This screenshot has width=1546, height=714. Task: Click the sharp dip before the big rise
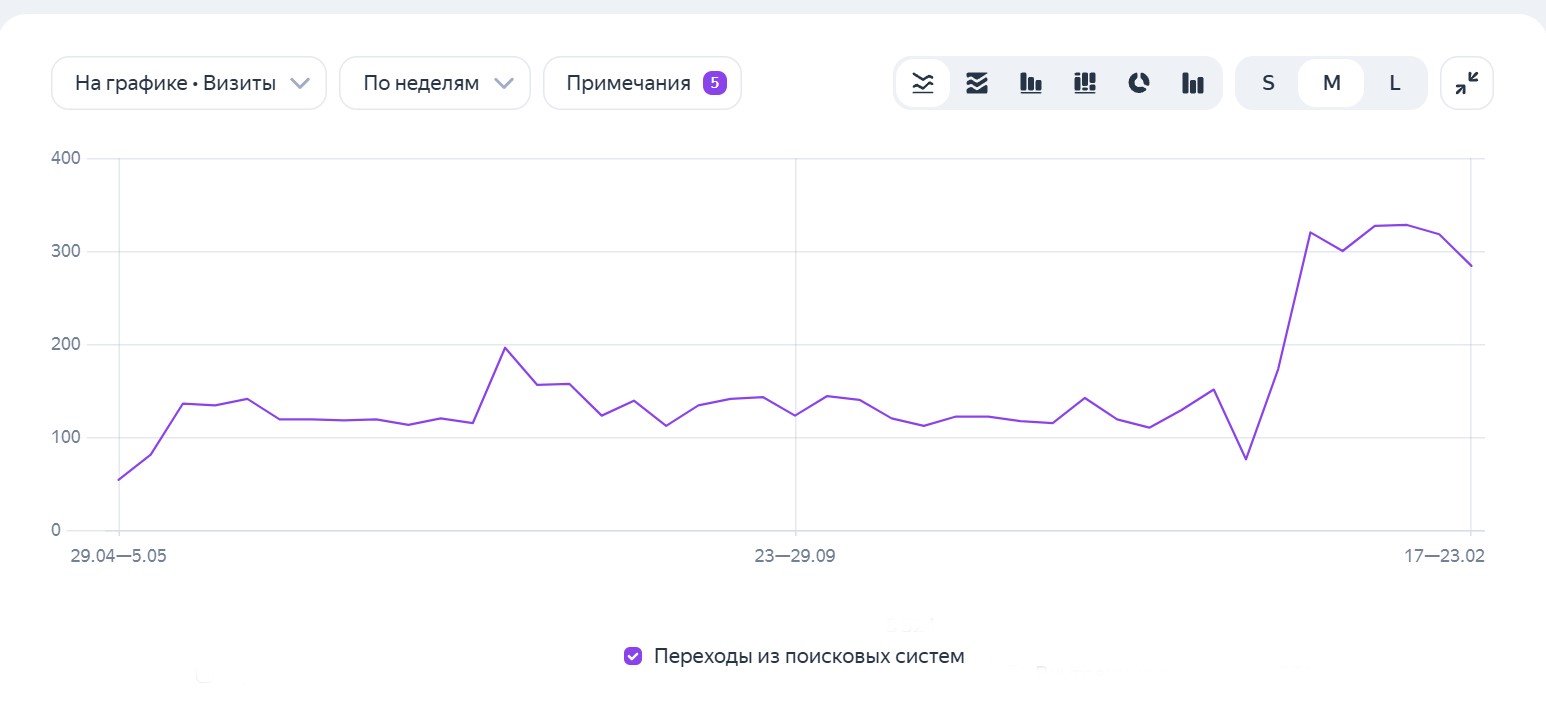point(1245,459)
